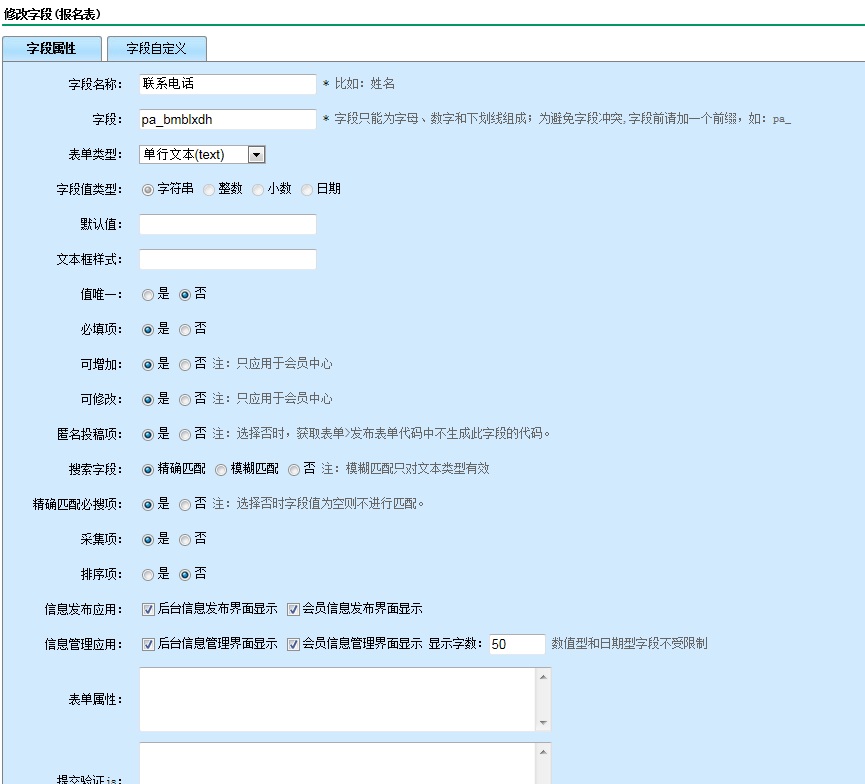Toggle 会员信息发布界面显示 checkbox

click(293, 609)
